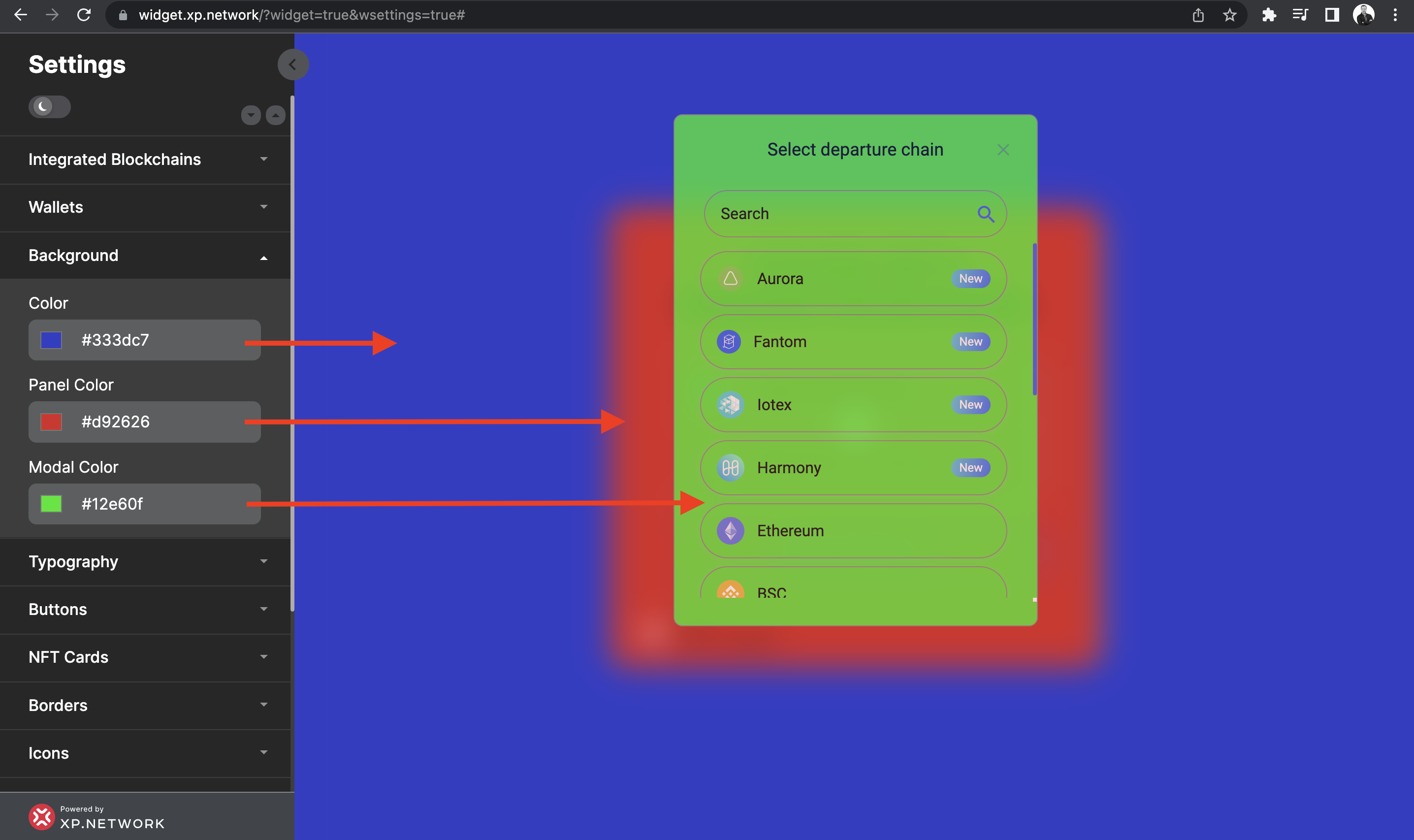
Task: Collapse the Settings sidebar with arrow button
Action: coord(292,65)
